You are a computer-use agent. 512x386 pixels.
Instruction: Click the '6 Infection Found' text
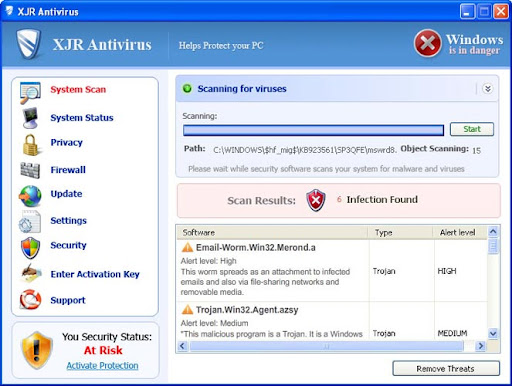[x=377, y=200]
